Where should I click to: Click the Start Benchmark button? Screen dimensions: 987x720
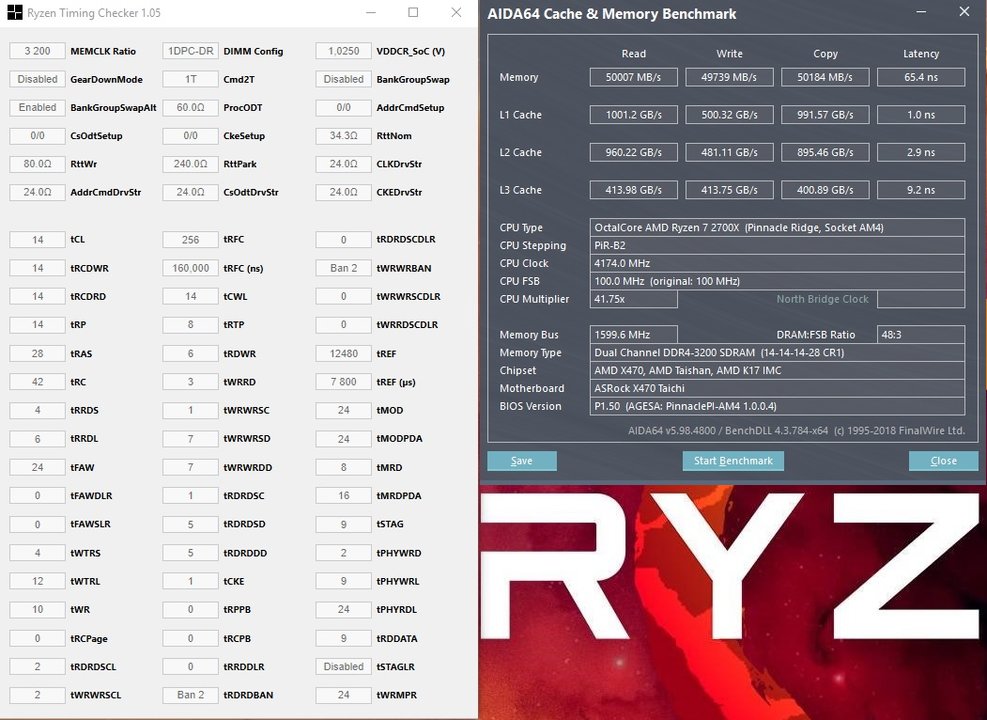[733, 461]
